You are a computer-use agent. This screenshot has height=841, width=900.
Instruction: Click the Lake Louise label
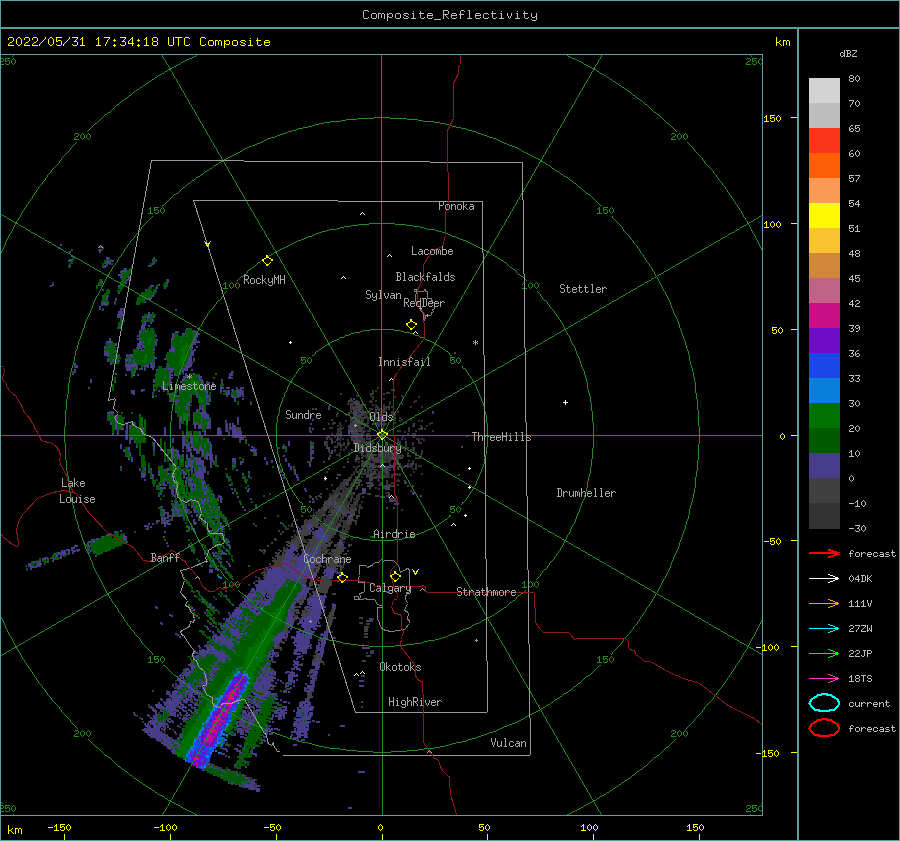pos(77,491)
